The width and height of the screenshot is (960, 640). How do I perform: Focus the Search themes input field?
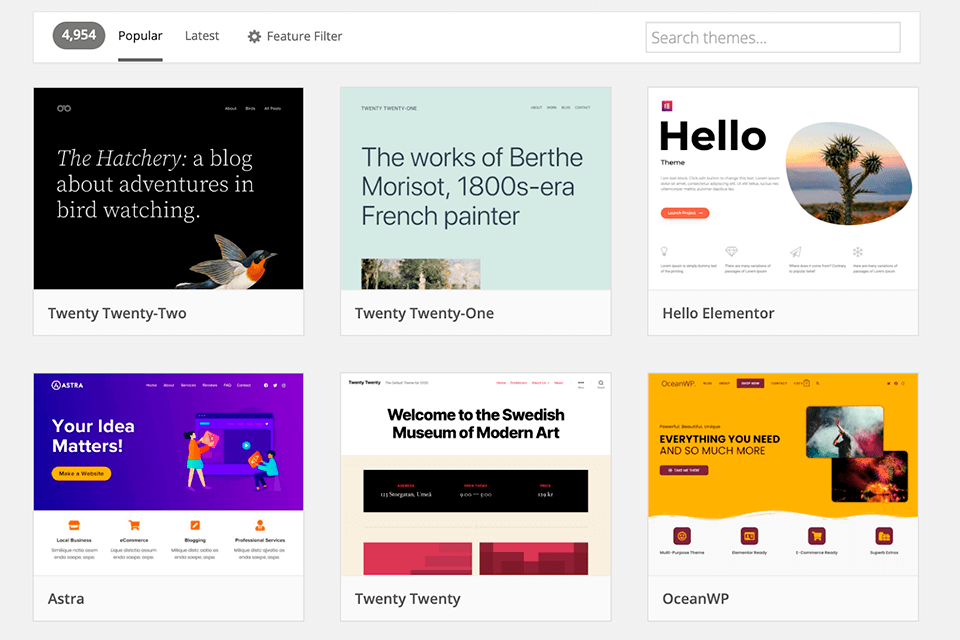(x=773, y=37)
